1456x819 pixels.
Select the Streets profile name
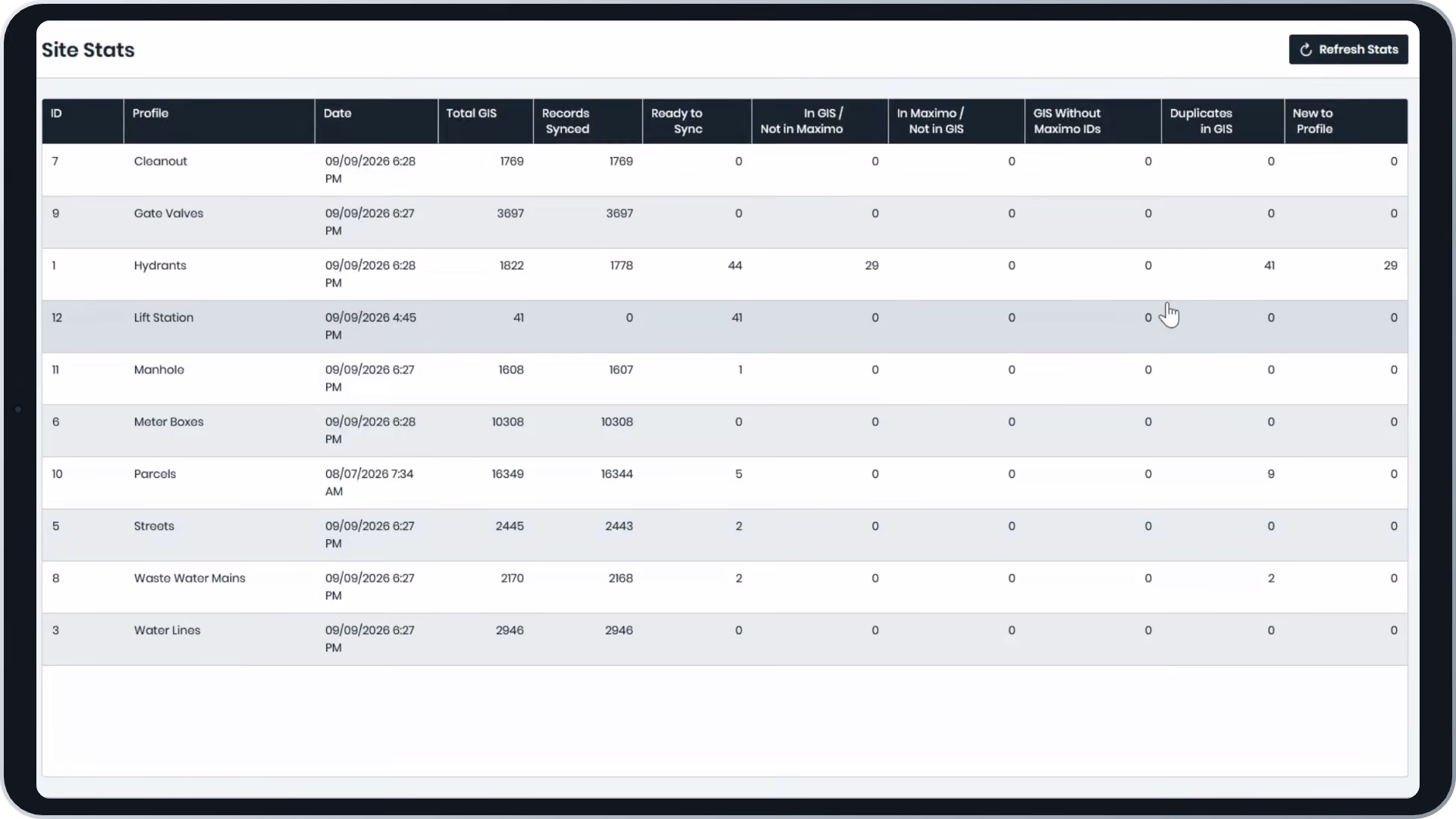154,526
